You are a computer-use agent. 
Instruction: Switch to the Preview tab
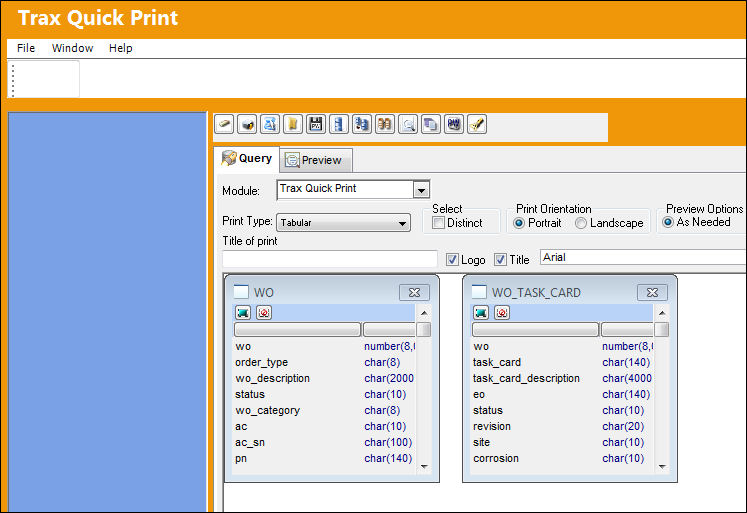(x=316, y=160)
